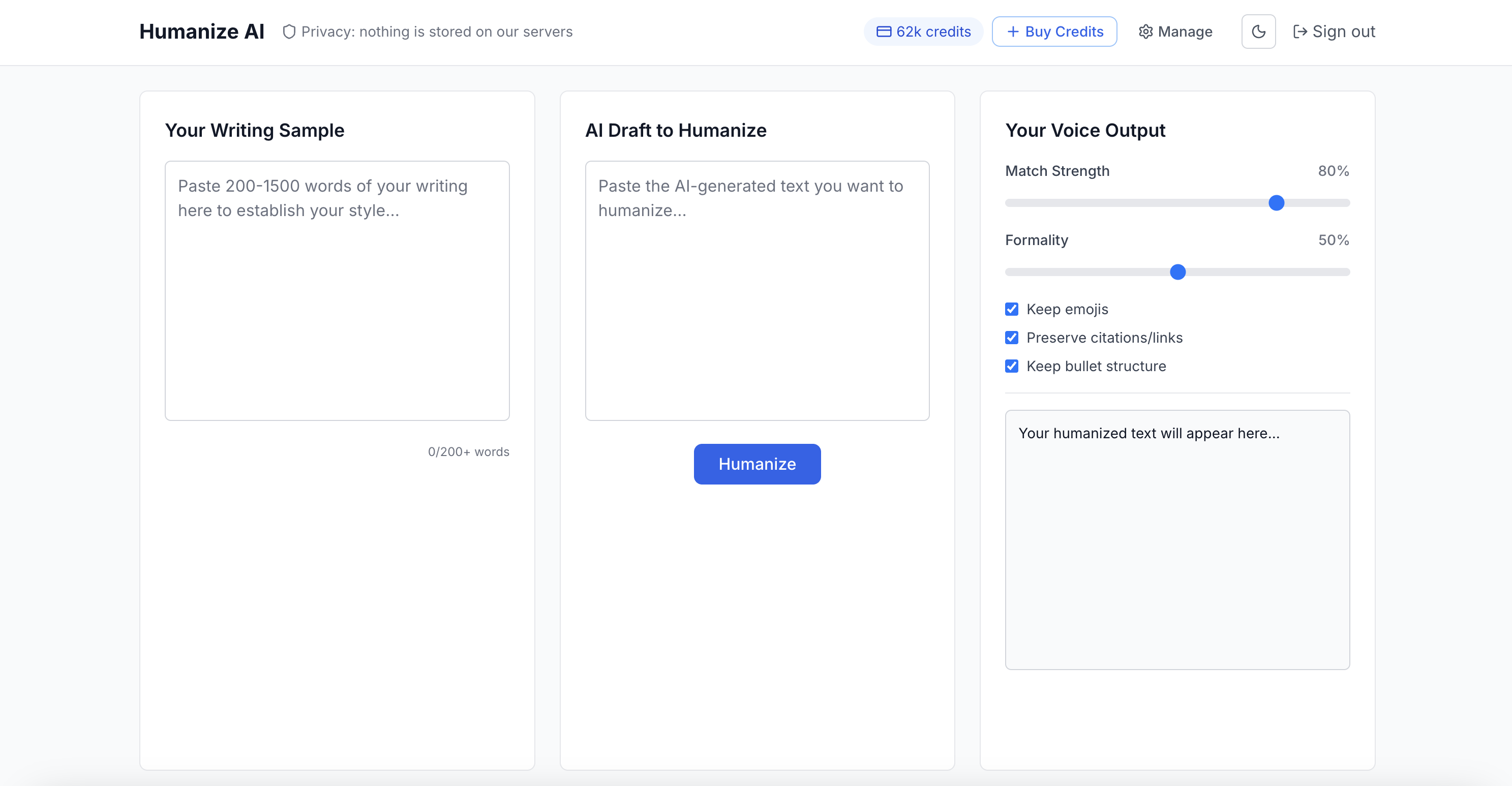Click the credit card icon in credits badge

coord(884,32)
